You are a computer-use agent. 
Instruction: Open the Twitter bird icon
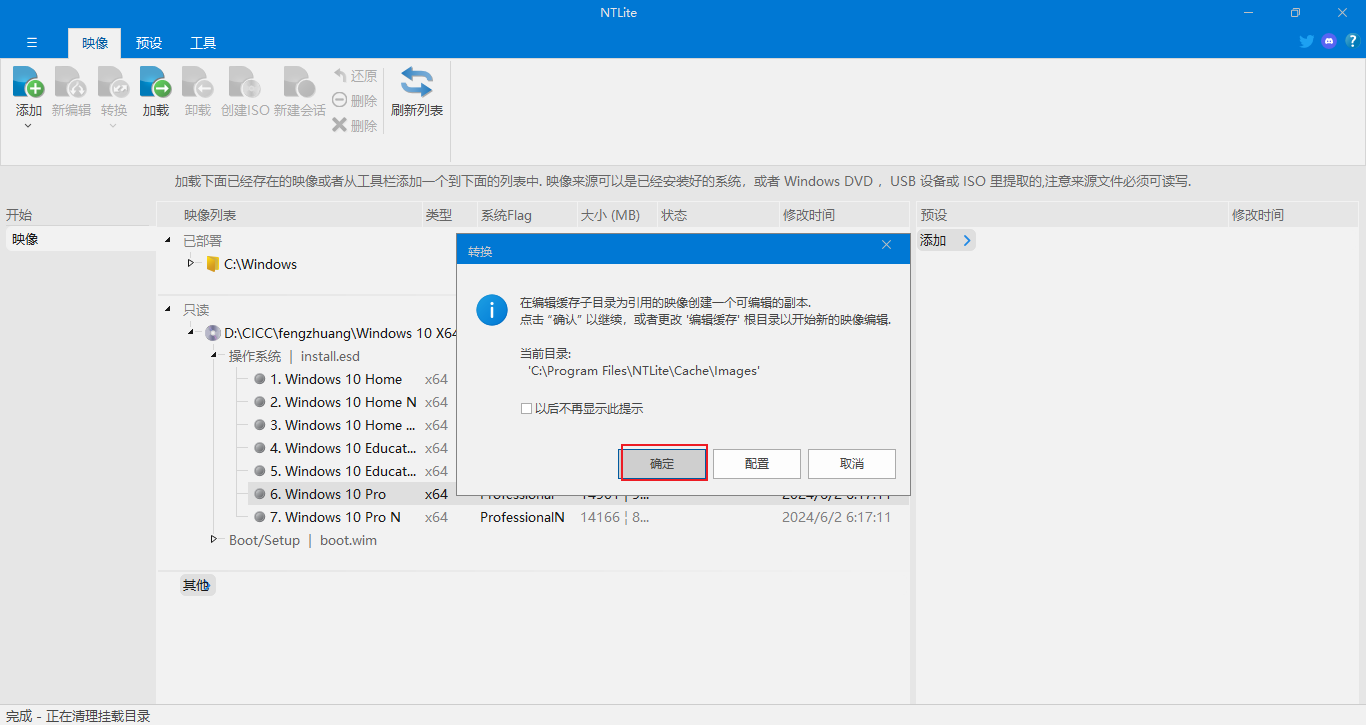point(1306,41)
